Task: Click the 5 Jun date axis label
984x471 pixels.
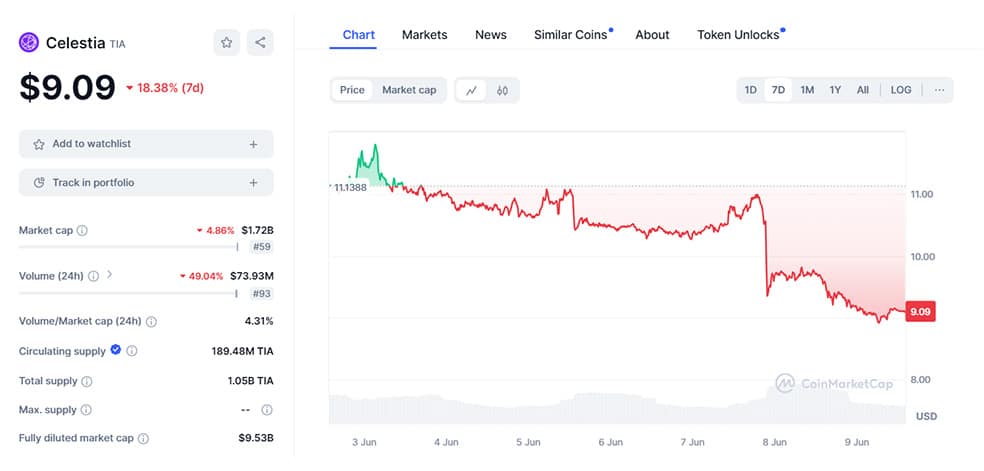Action: tap(528, 442)
